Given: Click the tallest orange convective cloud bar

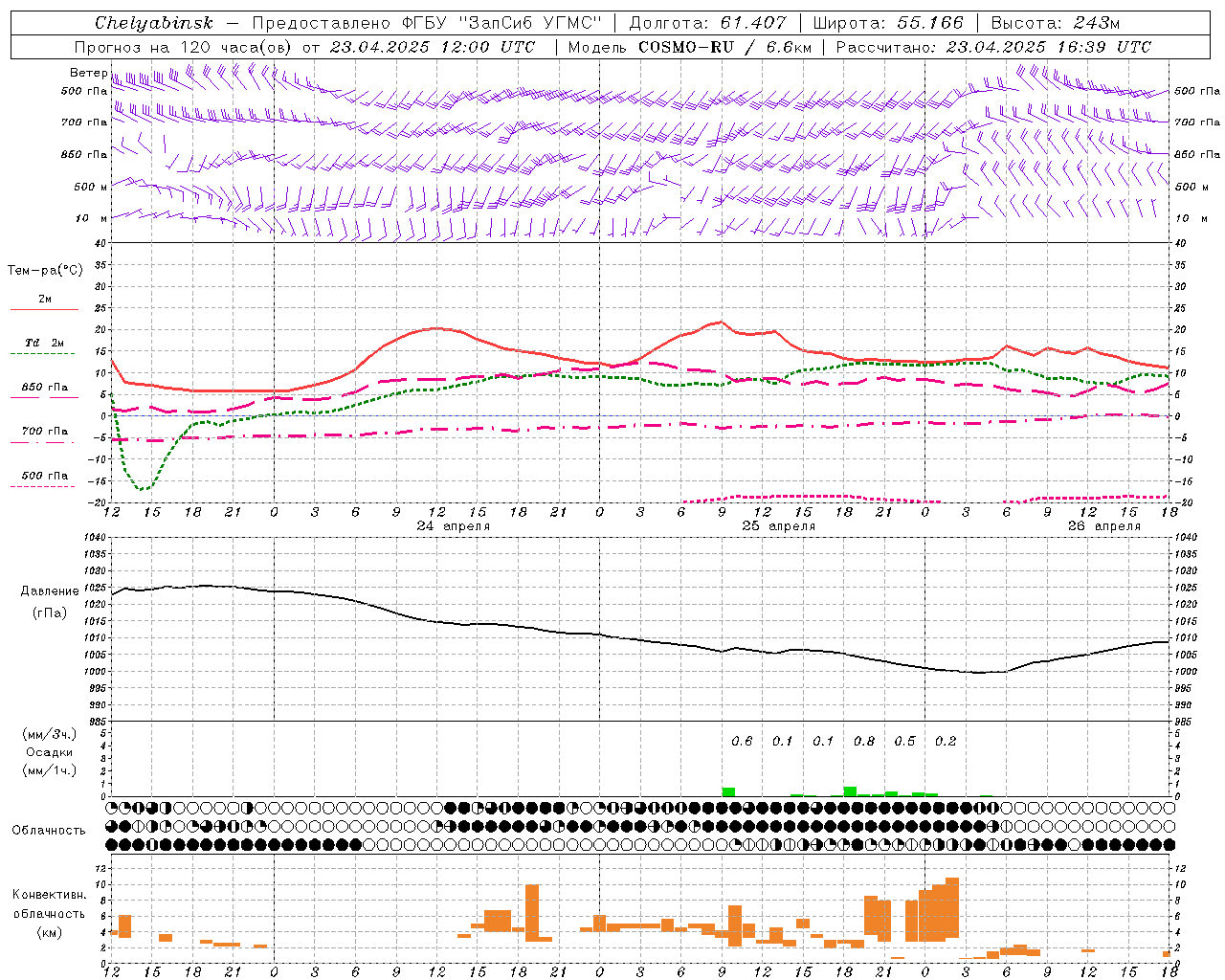Looking at the screenshot, I should click(952, 909).
